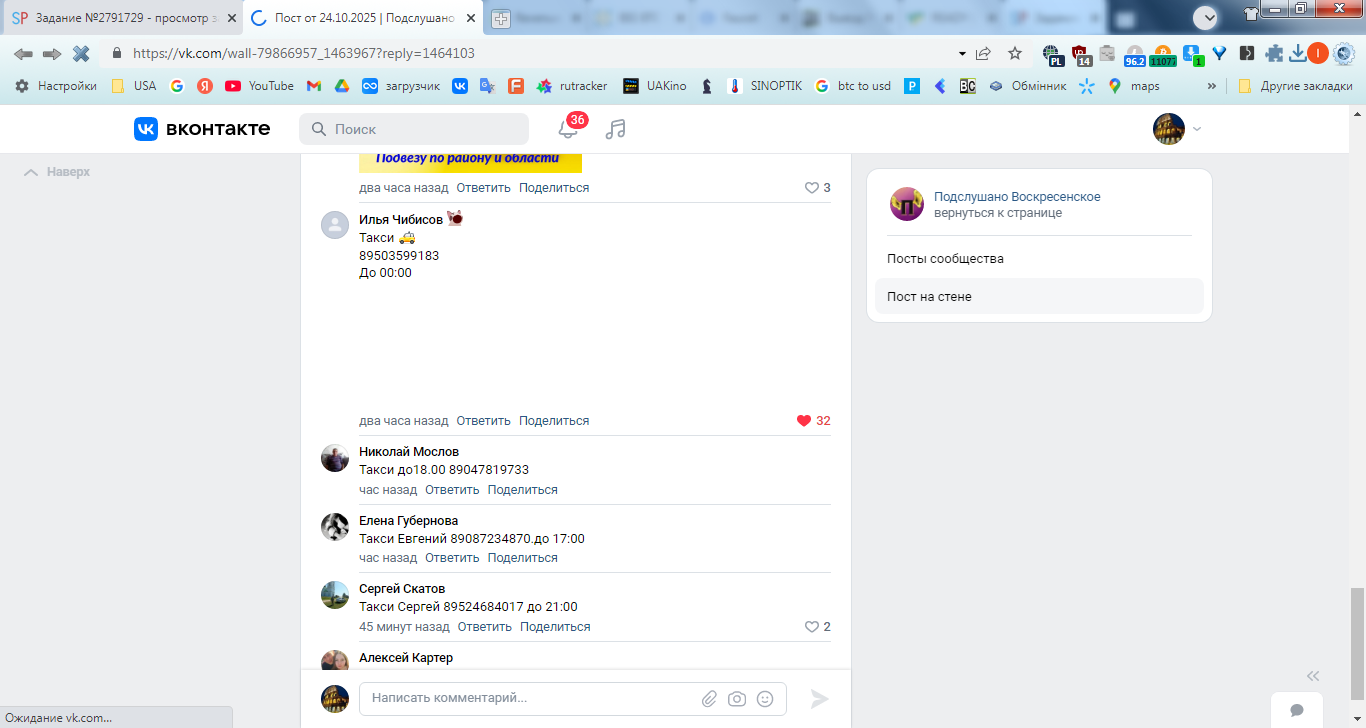Click the VK Поиск search box
The image size is (1366, 728).
(414, 129)
